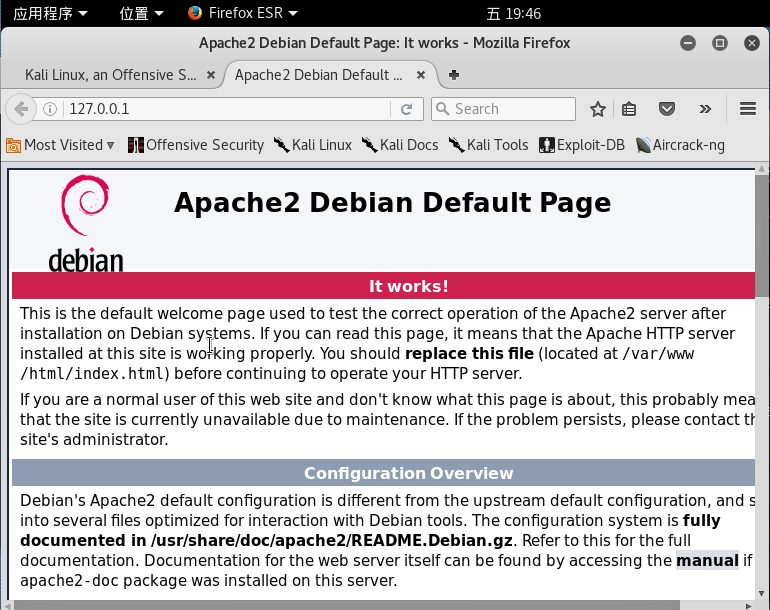Screen dimensions: 770x610
Task: Open the Aircrack-ng bookmark
Action: pos(680,145)
